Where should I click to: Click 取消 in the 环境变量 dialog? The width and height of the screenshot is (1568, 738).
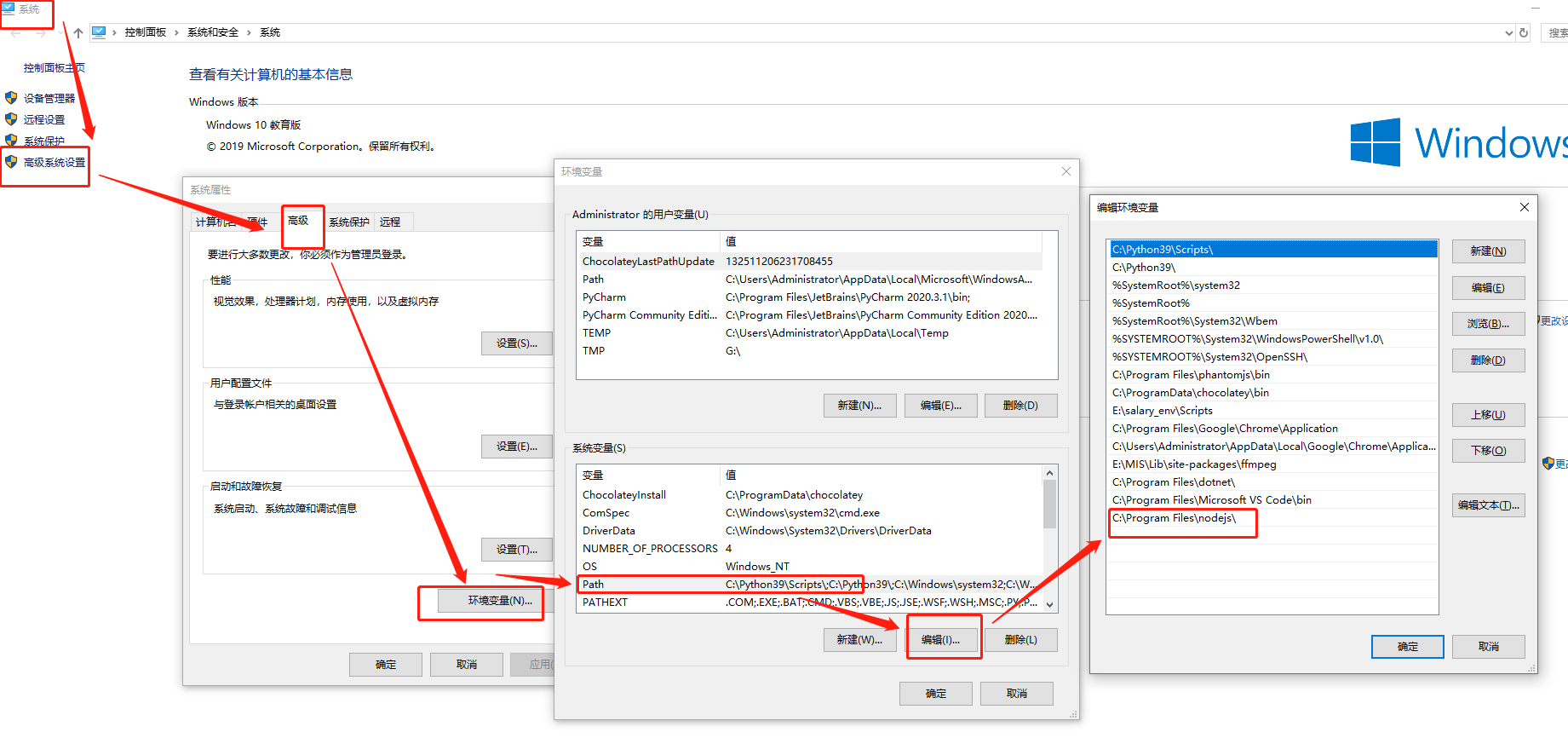pos(1016,694)
